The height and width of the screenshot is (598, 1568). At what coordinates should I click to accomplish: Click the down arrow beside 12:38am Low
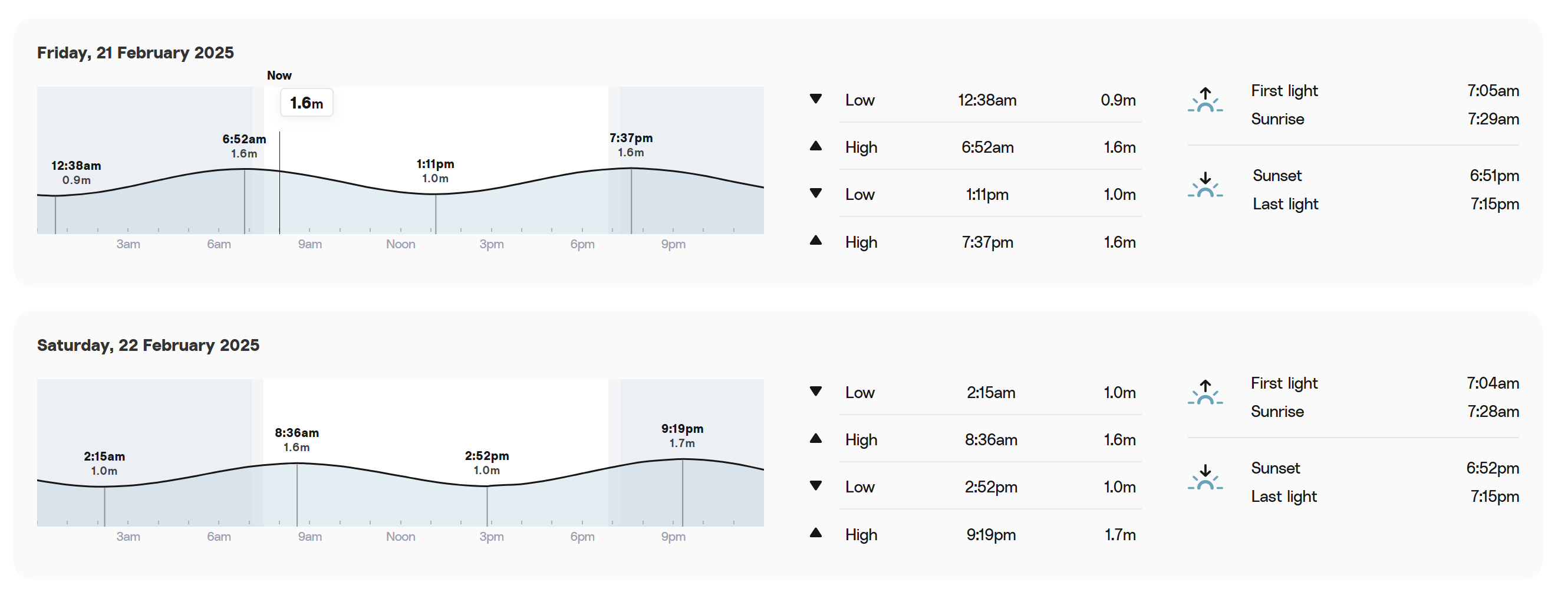point(816,99)
